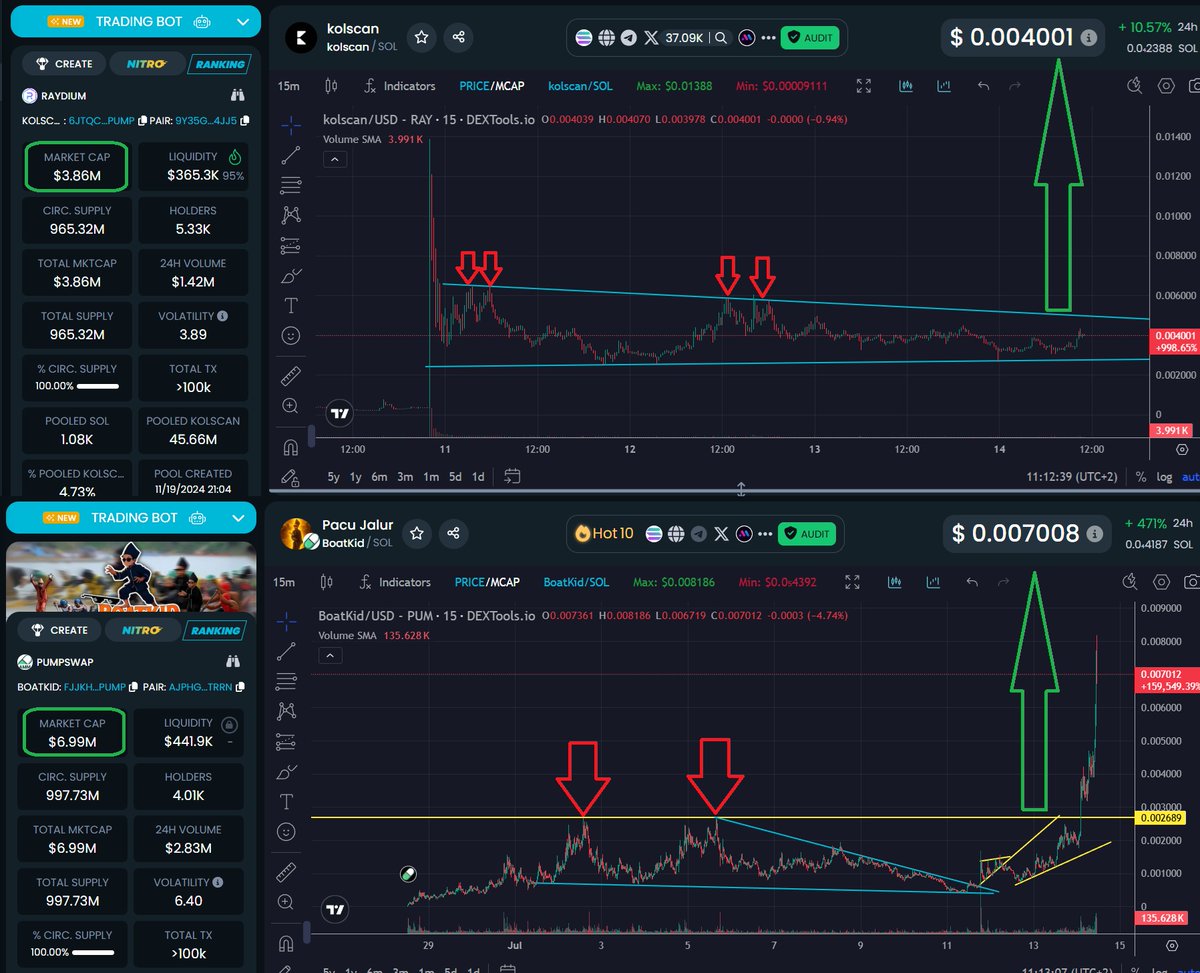Open the 15m interval dropdown on BoatKid chart
Image resolution: width=1200 pixels, height=973 pixels.
pos(284,581)
